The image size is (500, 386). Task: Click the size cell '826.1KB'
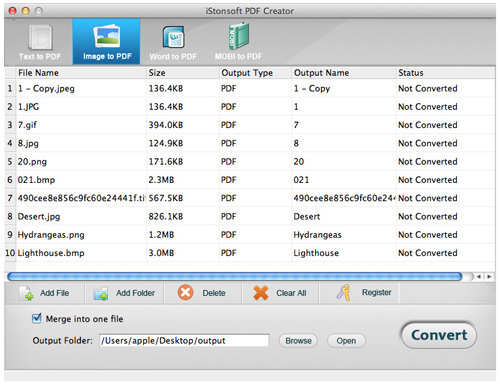[x=166, y=217]
